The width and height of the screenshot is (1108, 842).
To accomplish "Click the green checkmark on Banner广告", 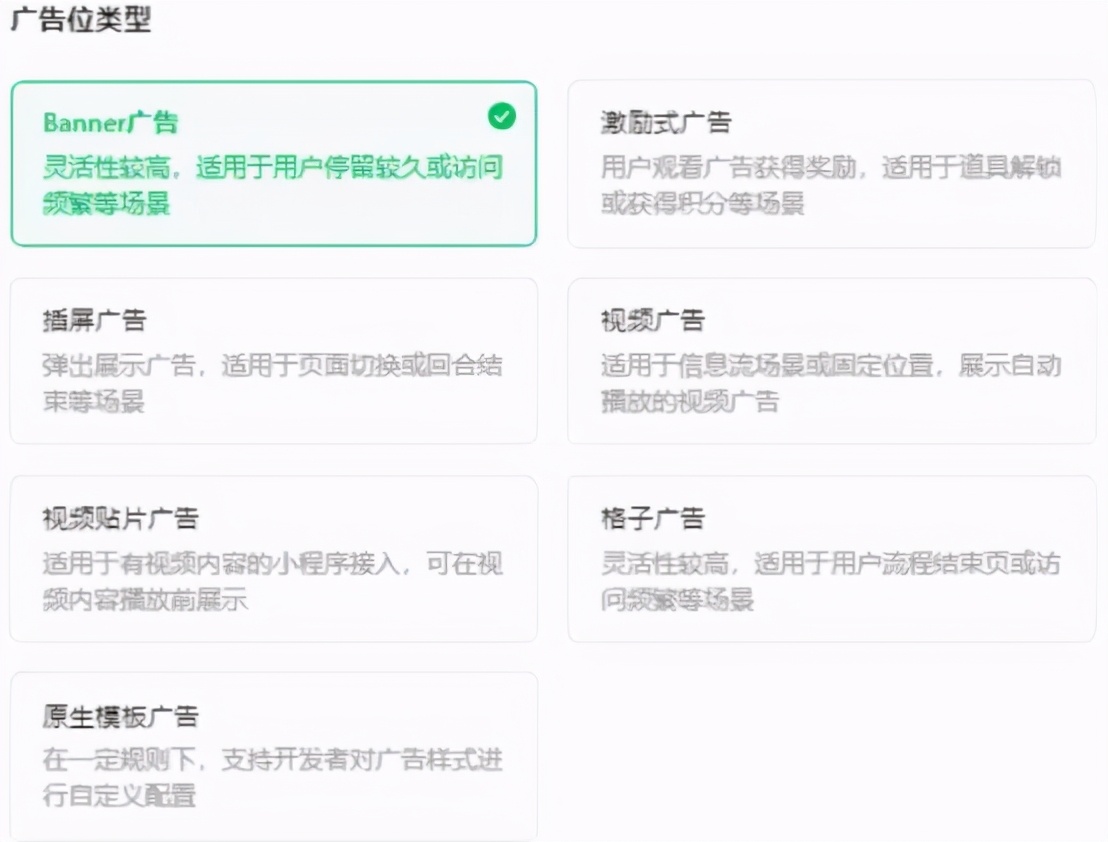I will 501,117.
